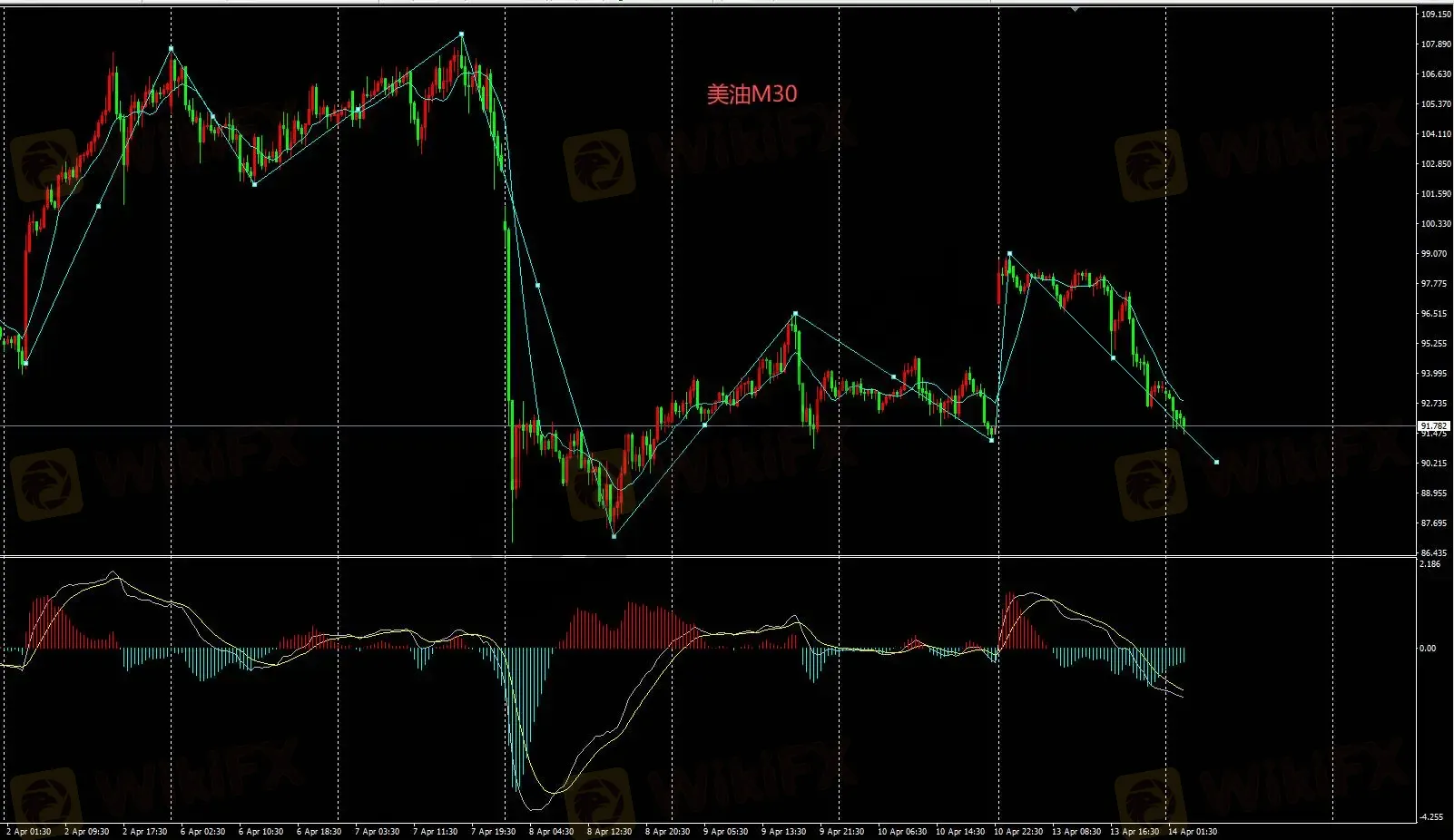The width and height of the screenshot is (1454, 840).
Task: Click the 8 Apr 20:30 time label
Action: [x=668, y=832]
